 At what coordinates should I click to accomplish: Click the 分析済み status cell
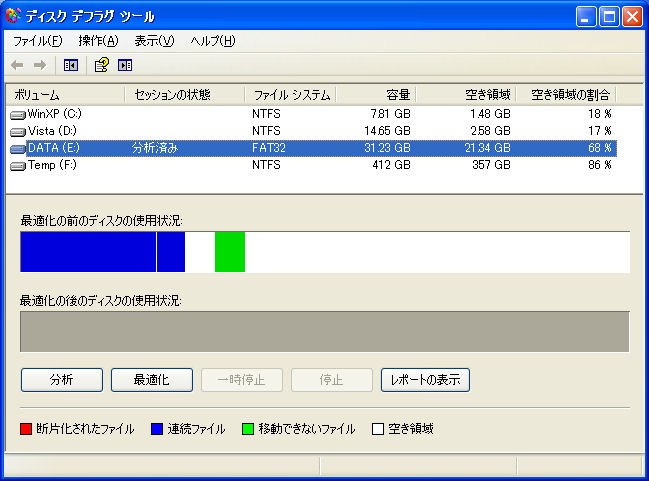pyautogui.click(x=155, y=148)
